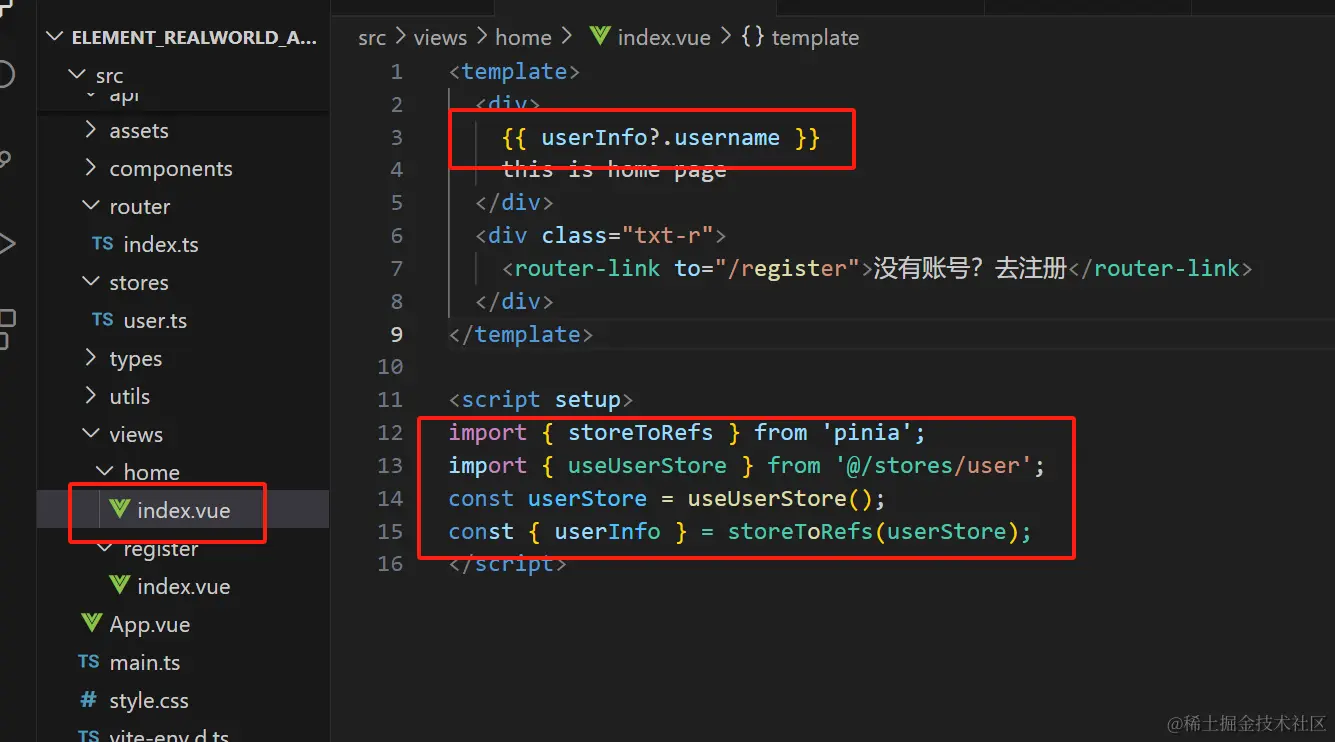This screenshot has width=1335, height=742.
Task: Open user.ts in stores folder
Action: coord(155,321)
